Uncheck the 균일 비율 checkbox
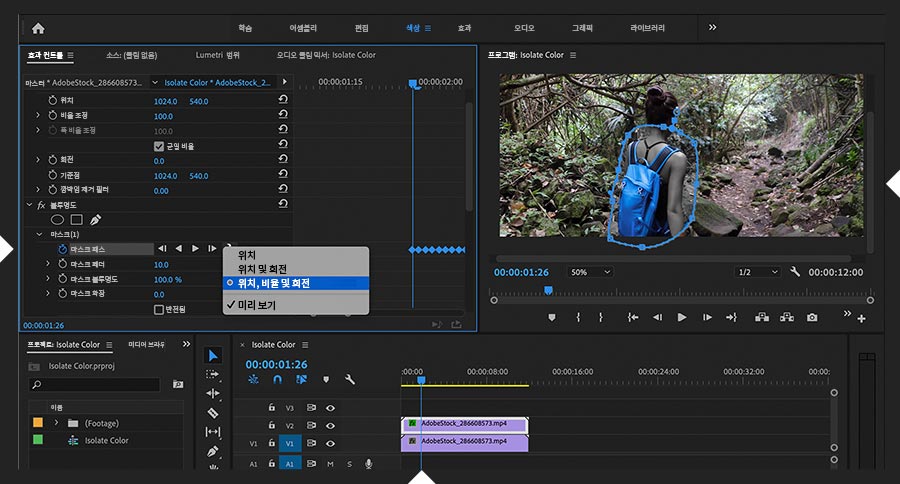 click(x=159, y=146)
